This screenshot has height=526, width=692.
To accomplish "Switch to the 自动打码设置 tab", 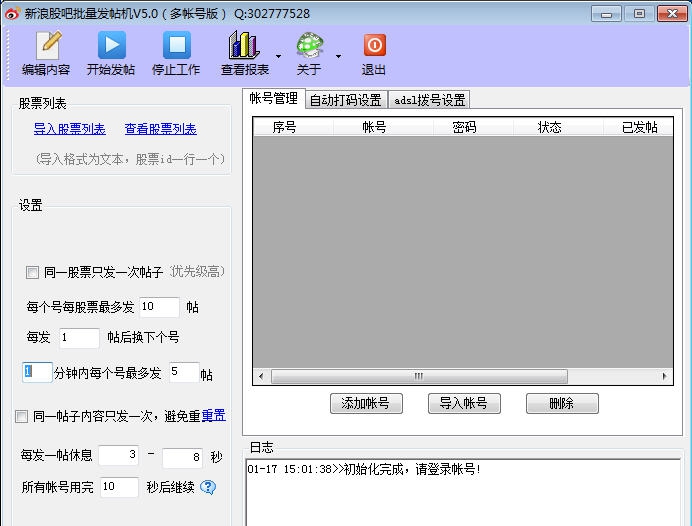I will tap(345, 100).
